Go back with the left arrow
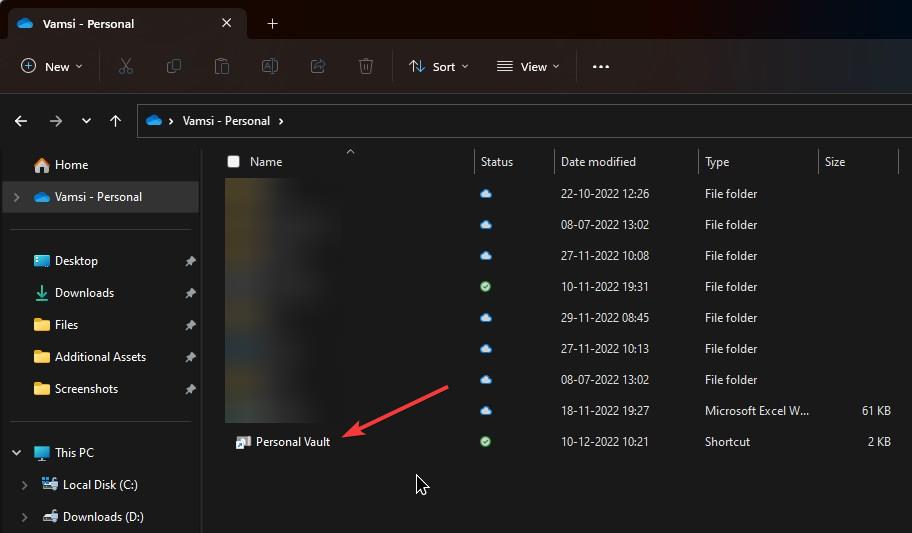Image resolution: width=912 pixels, height=533 pixels. pyautogui.click(x=21, y=121)
